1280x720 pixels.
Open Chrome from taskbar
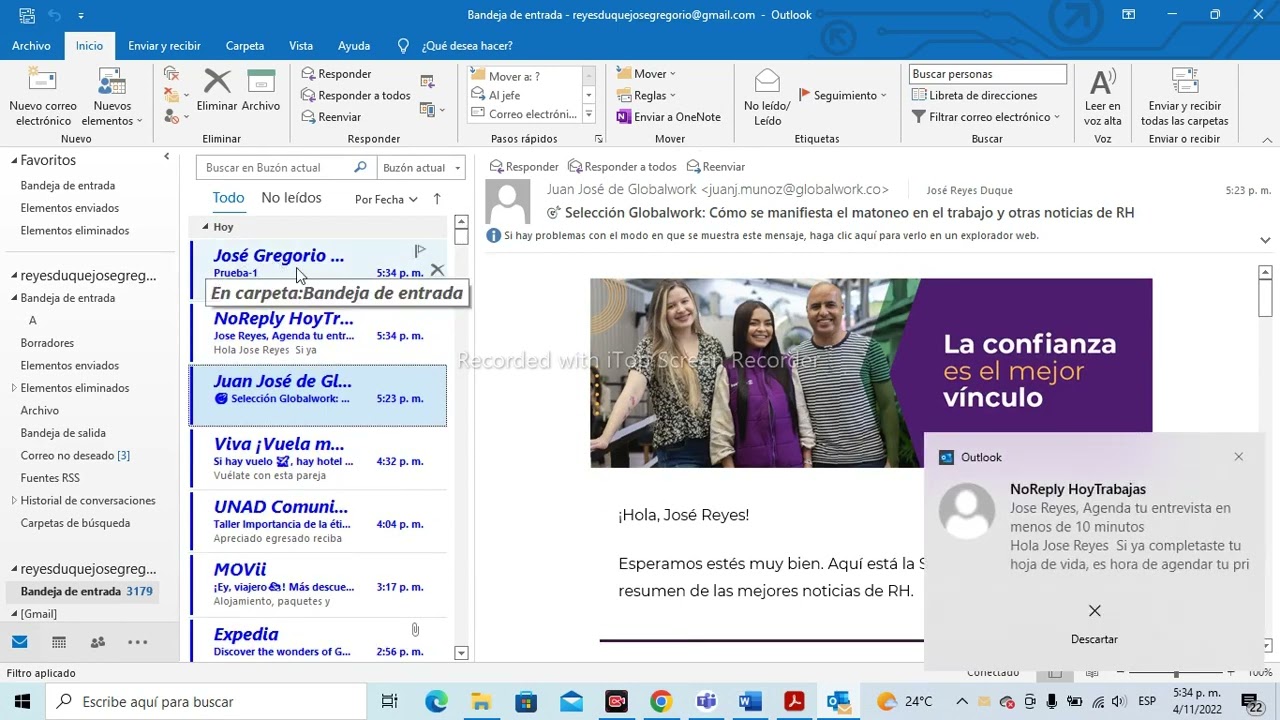[x=661, y=702]
